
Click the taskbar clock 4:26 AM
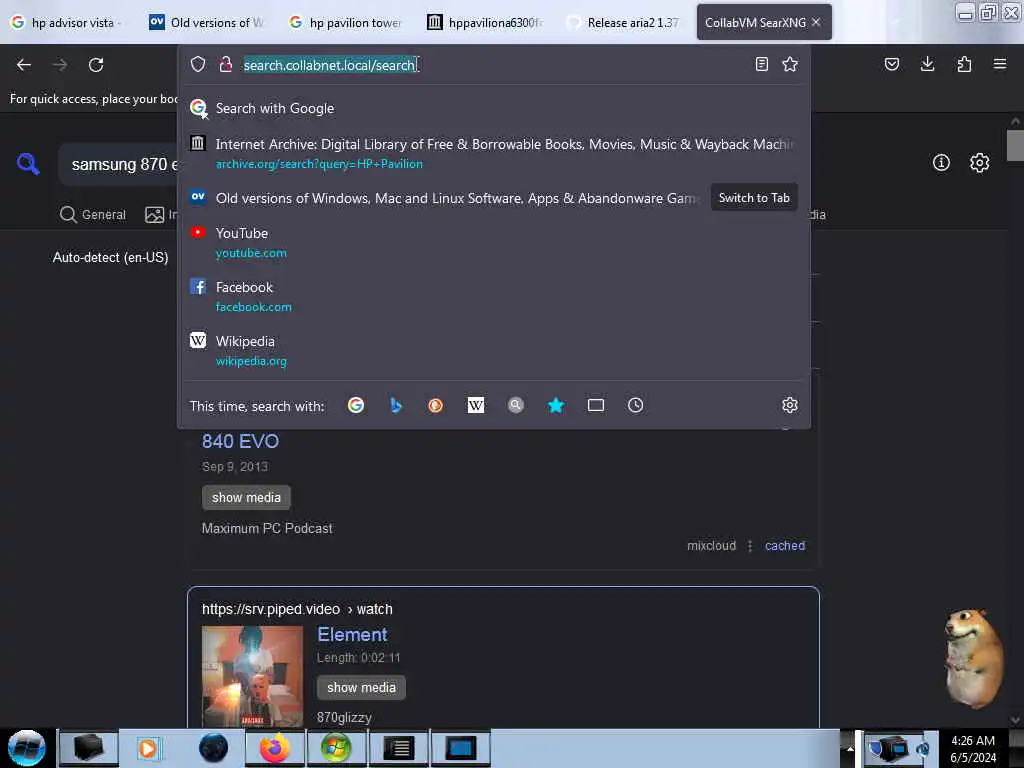[x=972, y=741]
